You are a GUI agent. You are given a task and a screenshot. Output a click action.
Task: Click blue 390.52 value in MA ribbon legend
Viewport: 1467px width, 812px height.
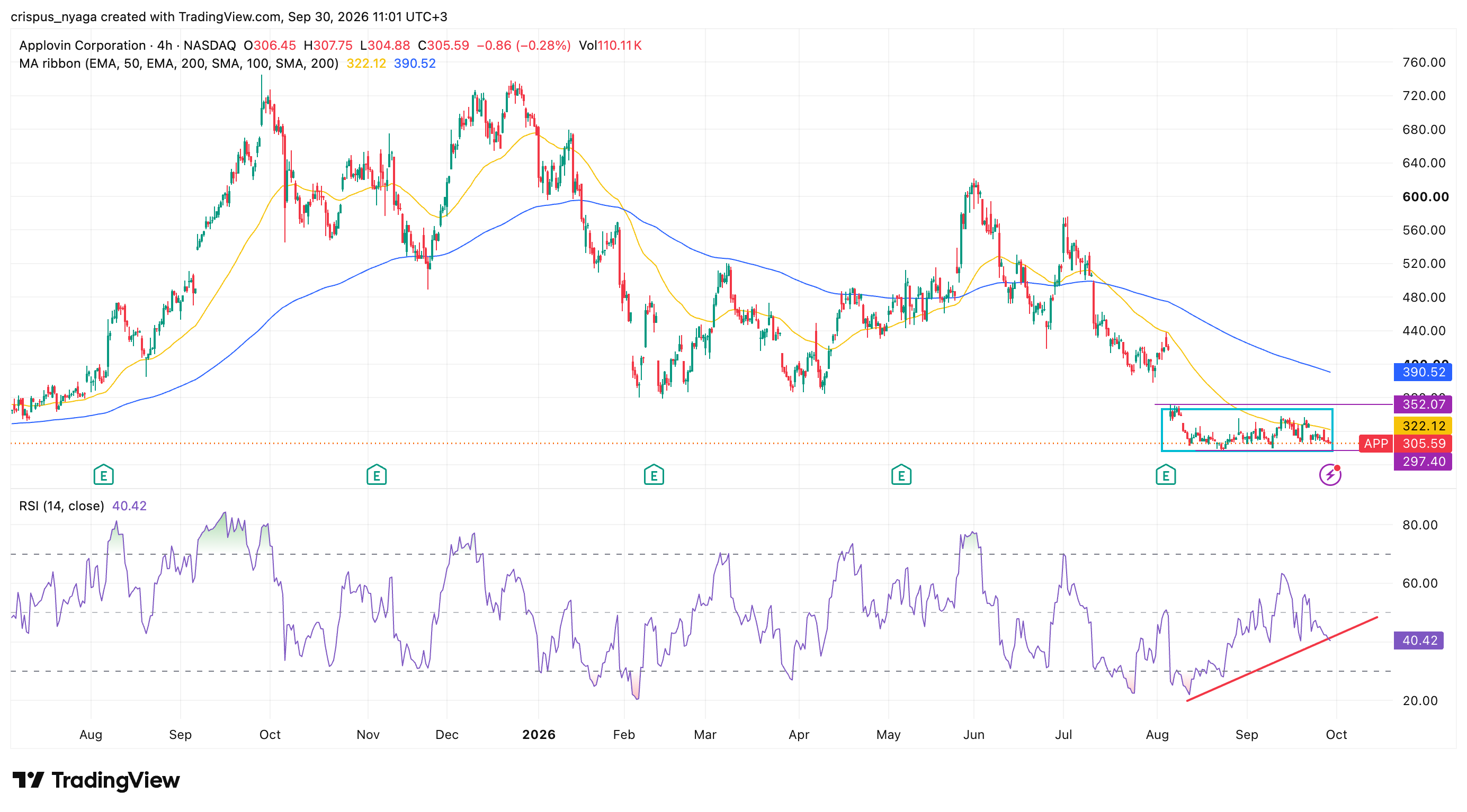415,64
